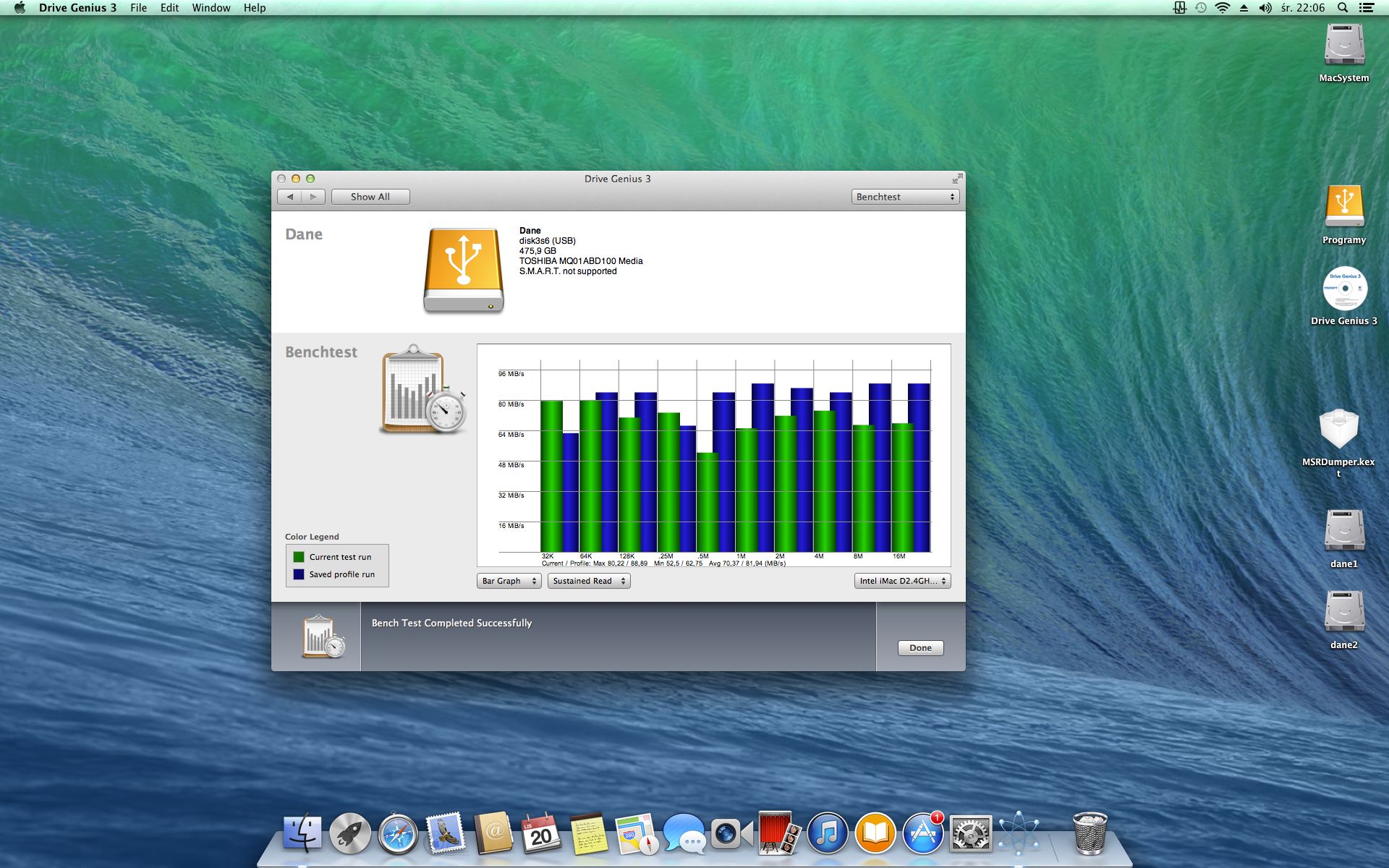The height and width of the screenshot is (868, 1389).
Task: Open the Apple menu
Action: pyautogui.click(x=20, y=8)
